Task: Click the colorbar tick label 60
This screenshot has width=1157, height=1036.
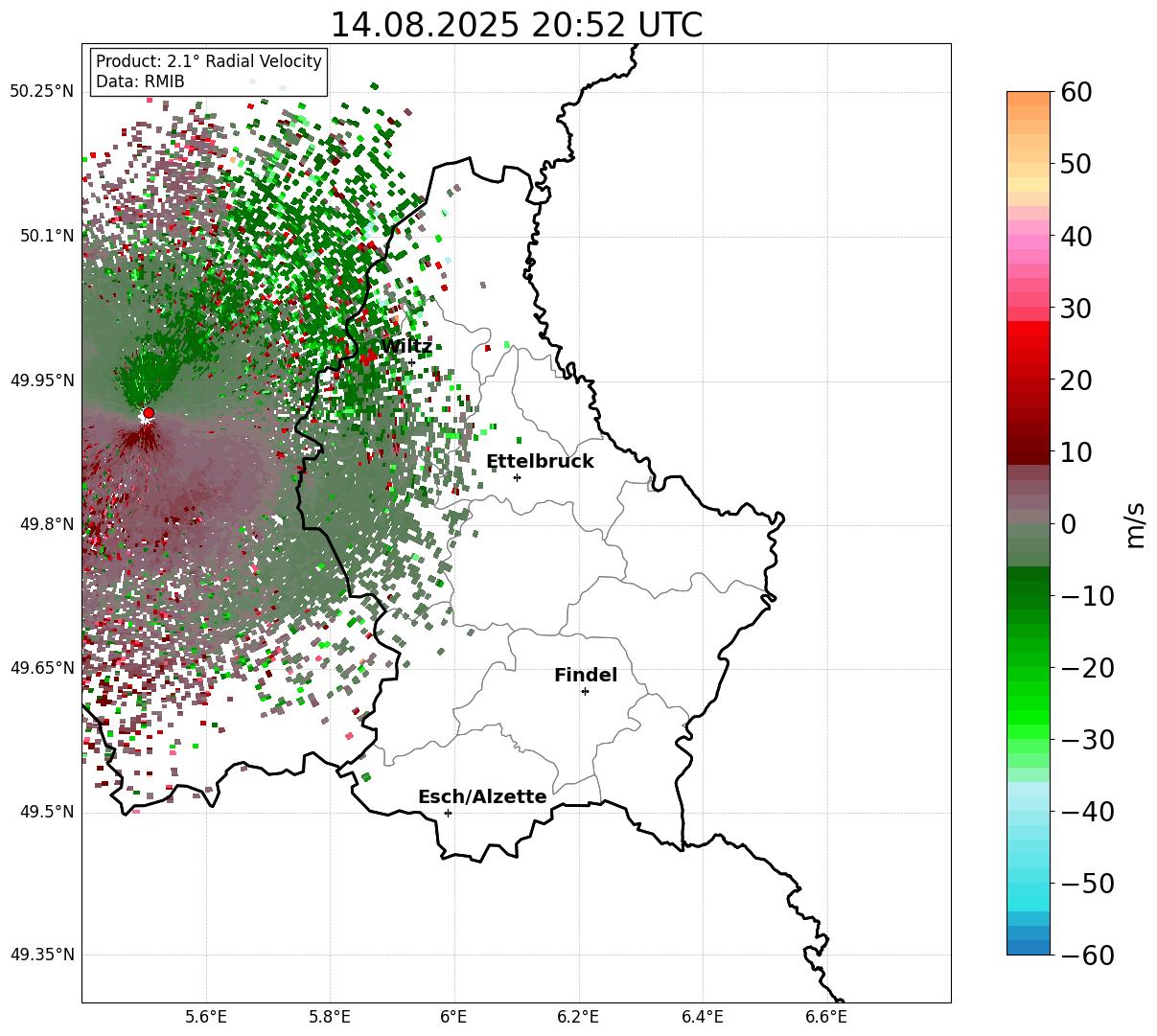Action: click(x=1076, y=92)
